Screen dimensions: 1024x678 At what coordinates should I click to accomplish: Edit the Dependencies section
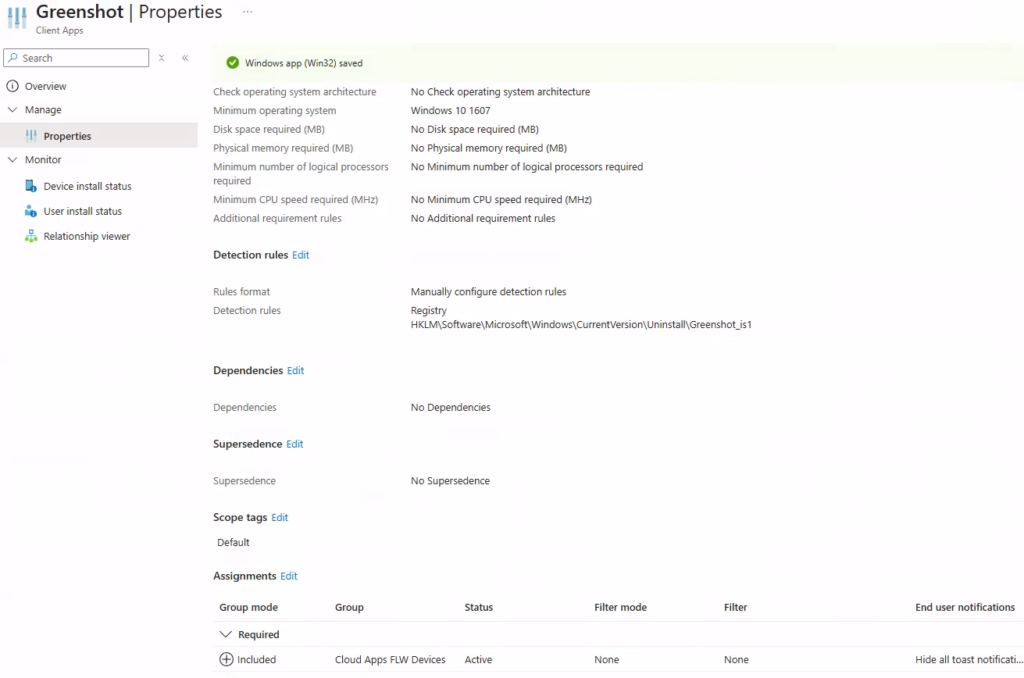click(x=295, y=371)
